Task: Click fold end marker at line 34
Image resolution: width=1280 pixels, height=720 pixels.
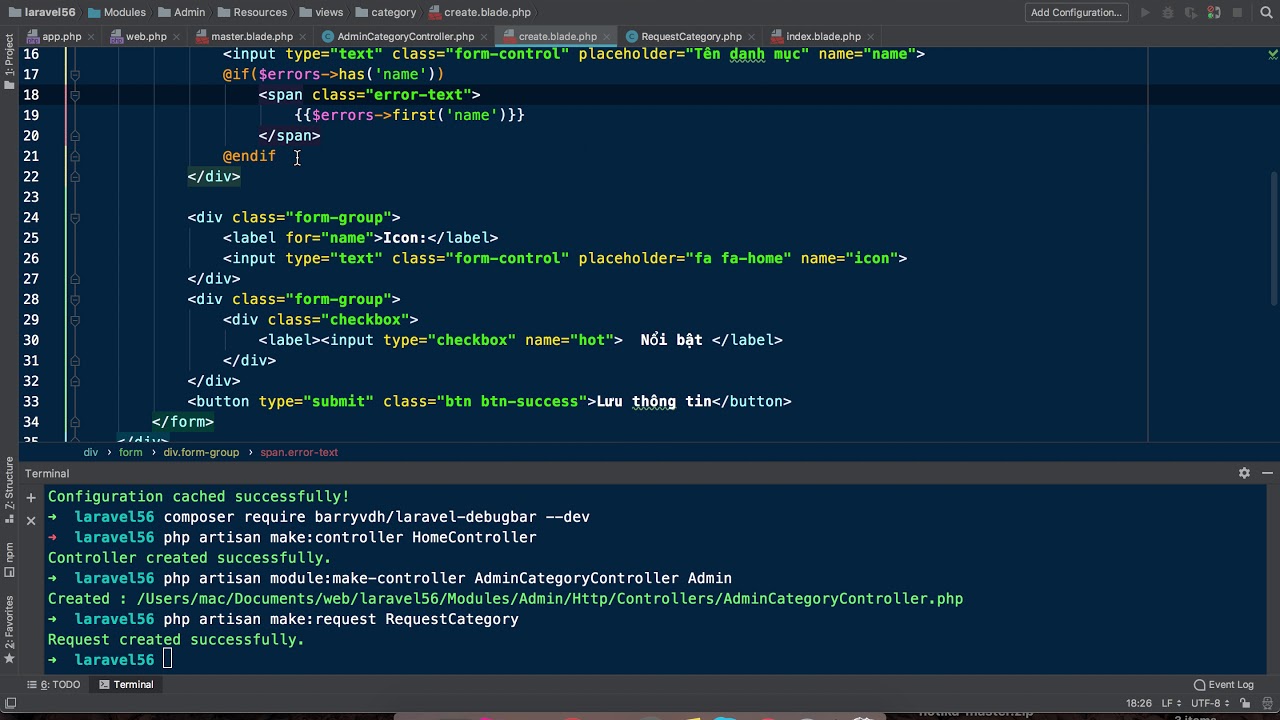Action: tap(74, 422)
